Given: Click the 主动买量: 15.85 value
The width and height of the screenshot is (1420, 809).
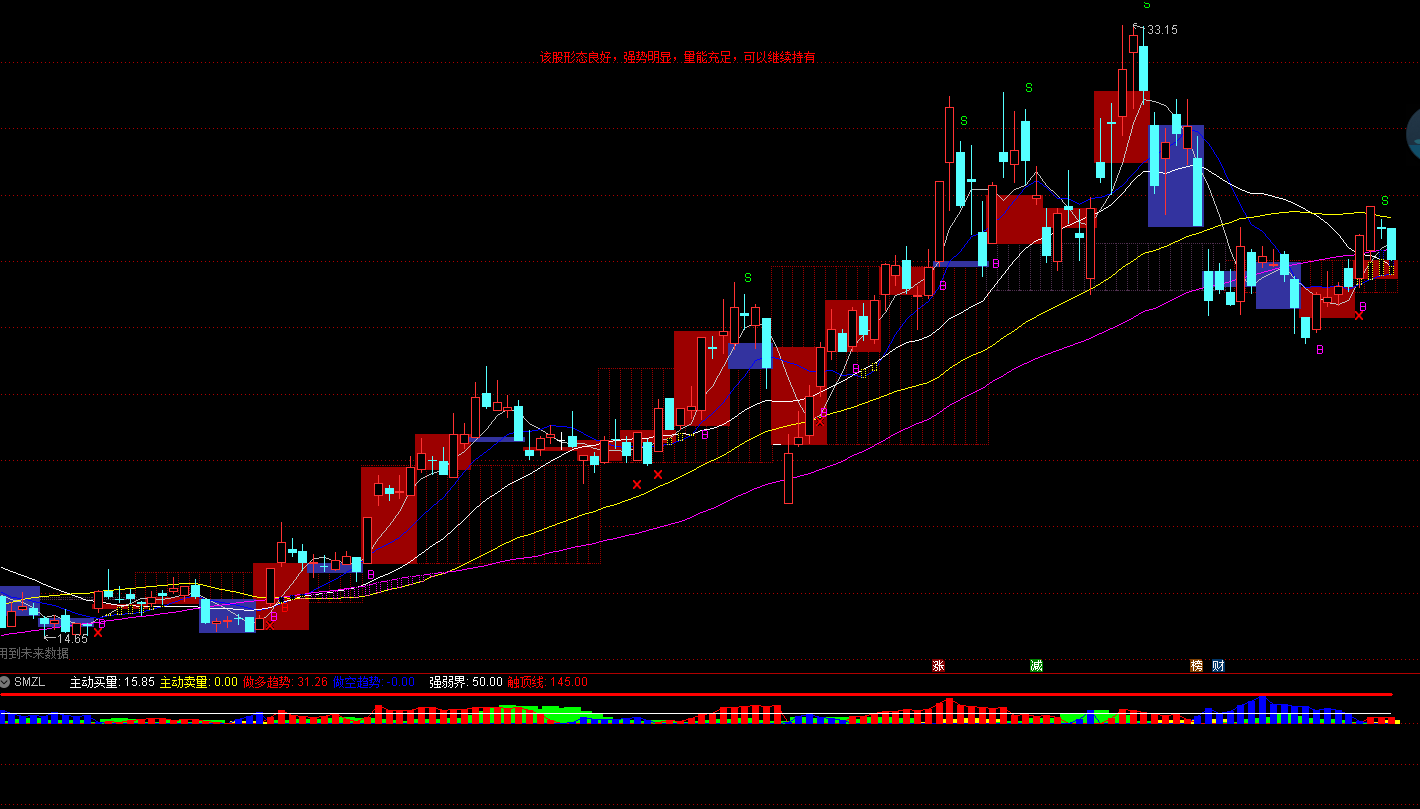Looking at the screenshot, I should point(112,682).
